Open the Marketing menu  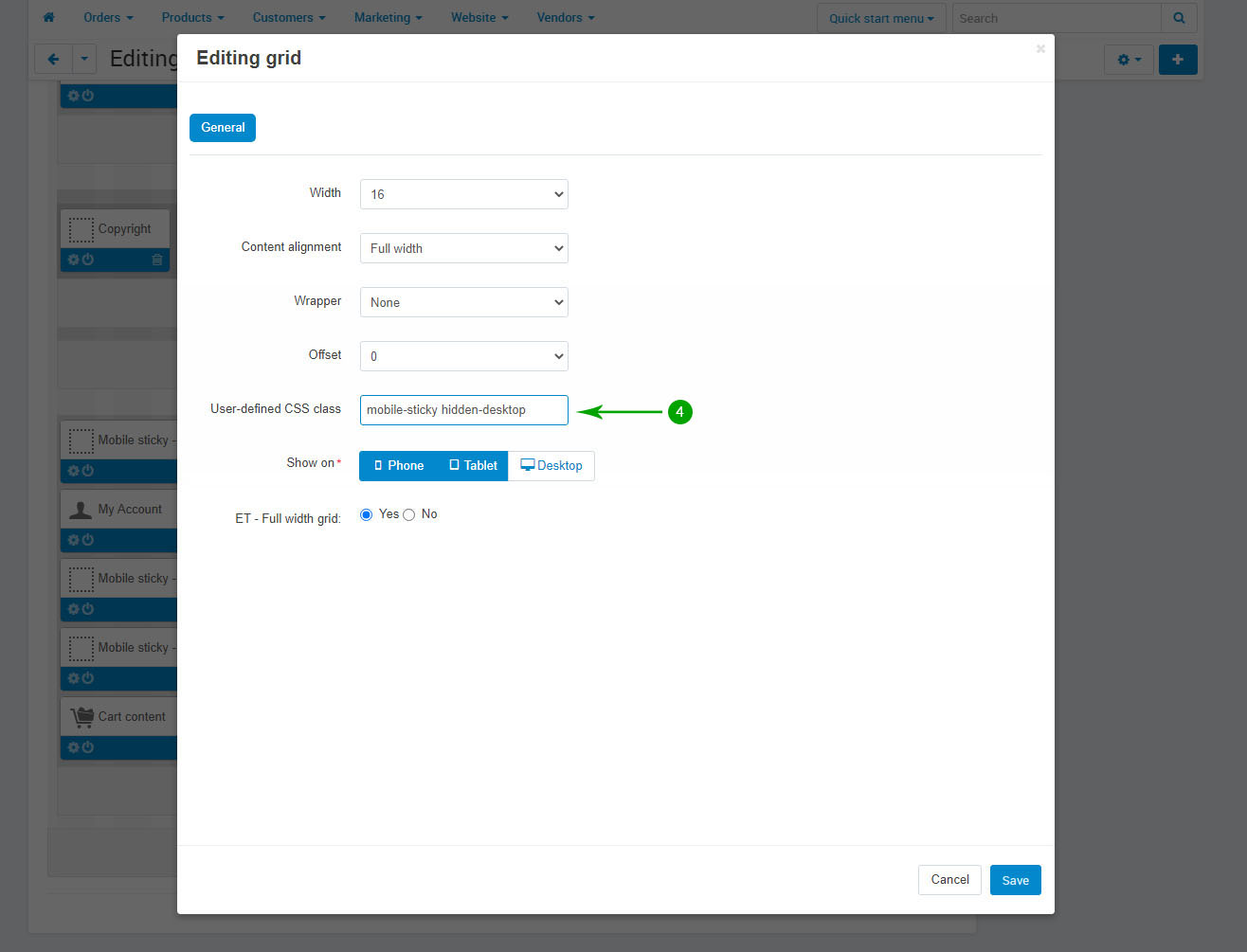point(388,17)
